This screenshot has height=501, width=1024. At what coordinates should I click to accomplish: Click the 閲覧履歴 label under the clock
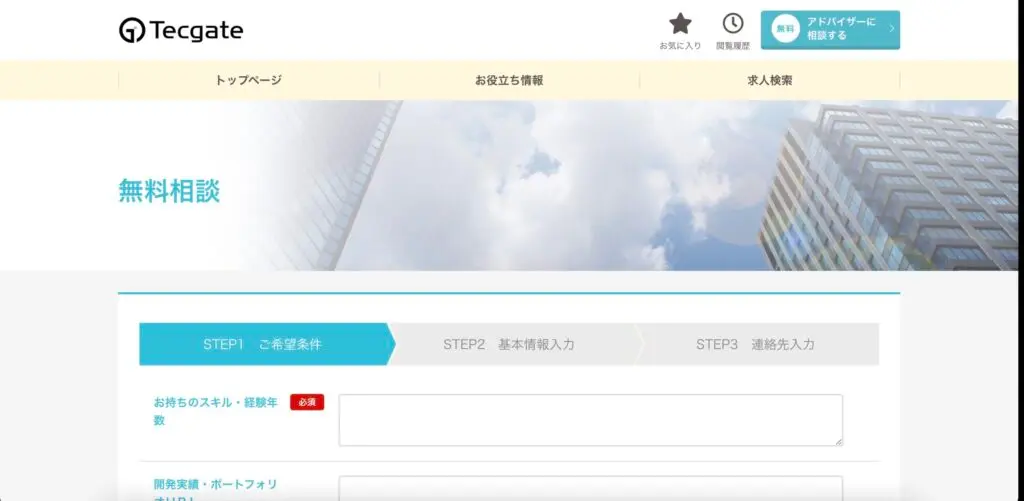click(x=733, y=46)
